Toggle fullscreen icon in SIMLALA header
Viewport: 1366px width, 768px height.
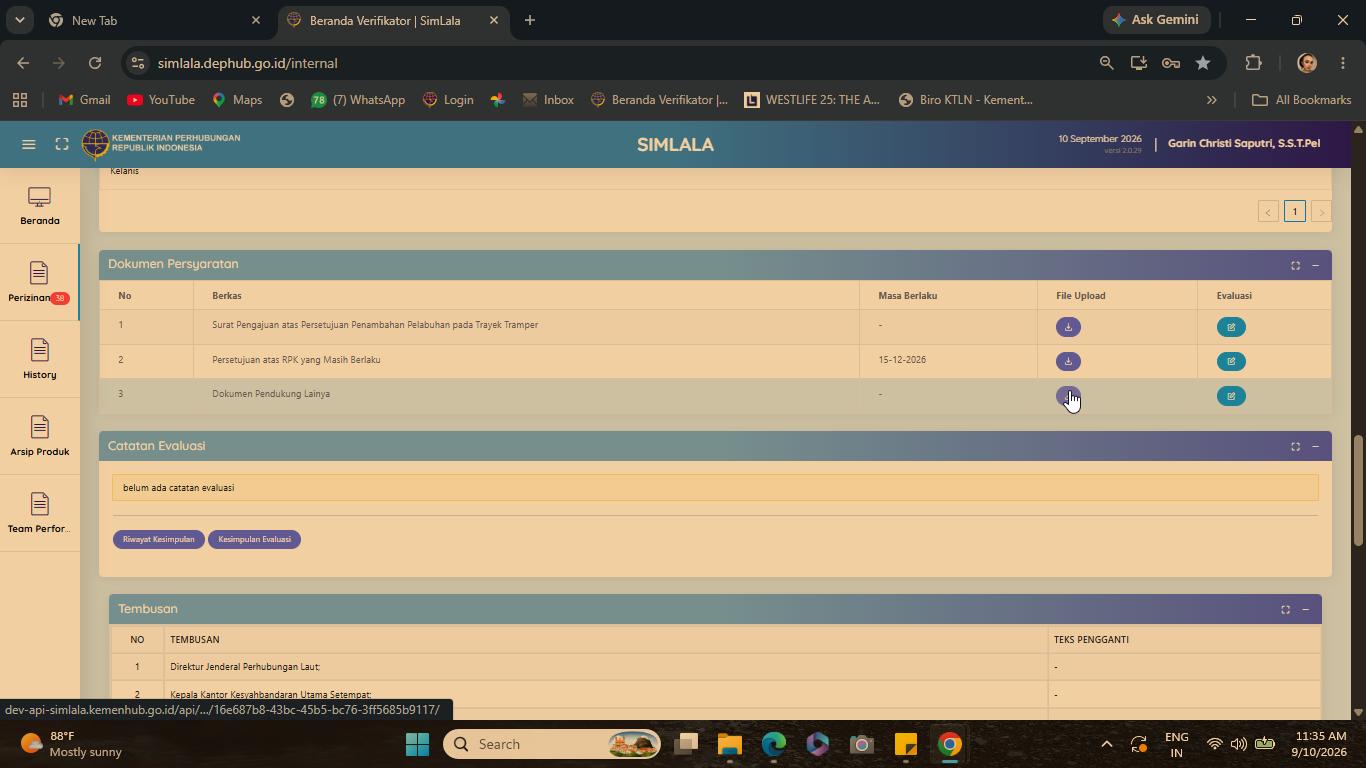click(62, 144)
